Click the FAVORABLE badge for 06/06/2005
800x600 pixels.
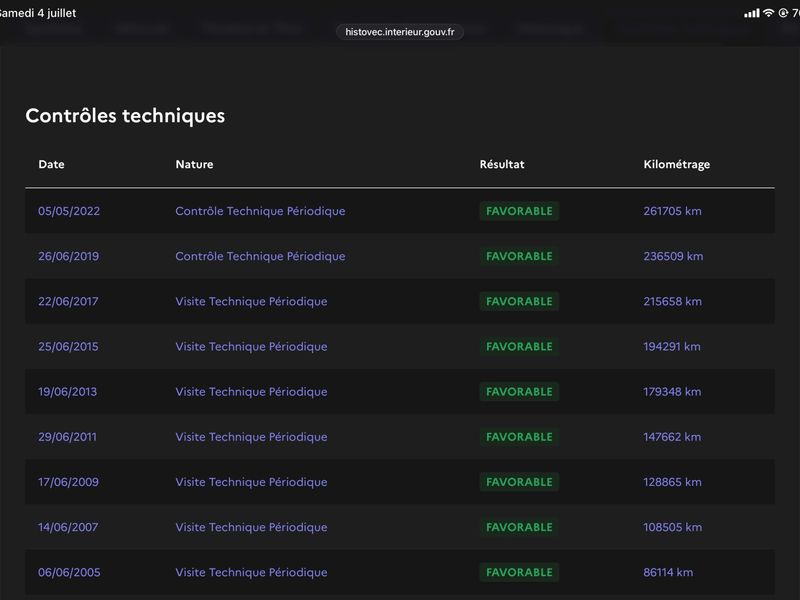[519, 572]
